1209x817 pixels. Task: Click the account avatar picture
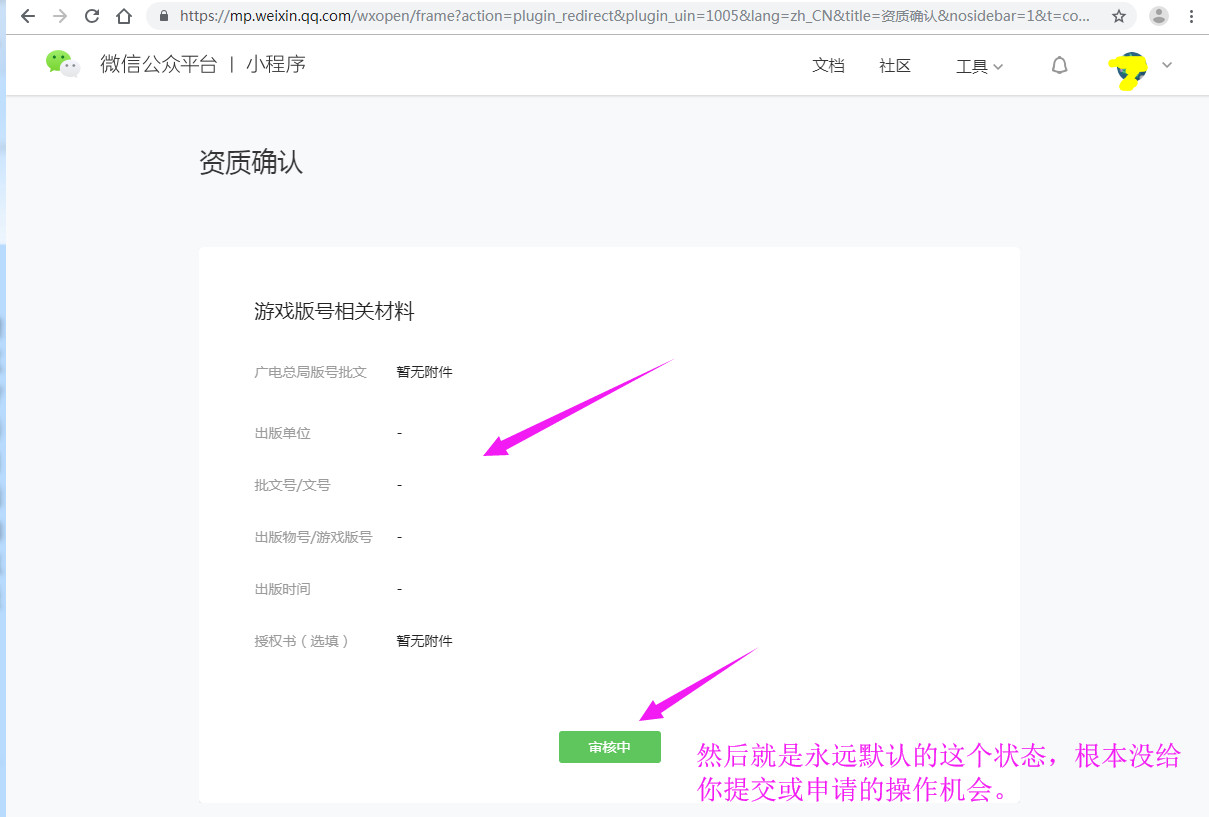(x=1130, y=70)
